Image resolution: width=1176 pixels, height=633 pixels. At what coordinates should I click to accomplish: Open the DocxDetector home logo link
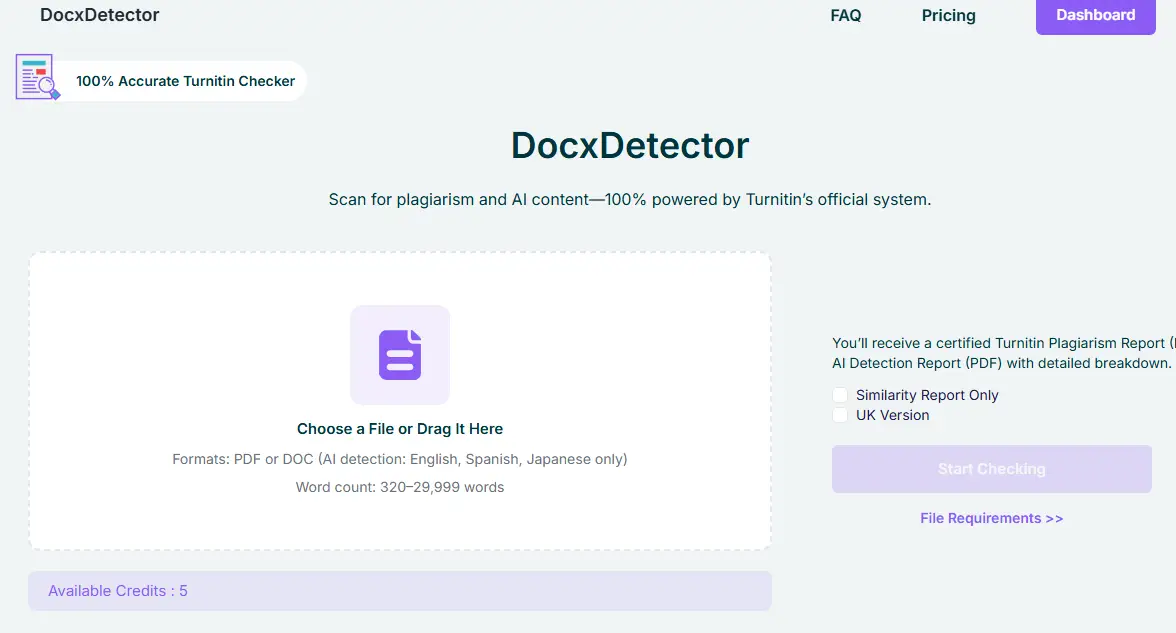pos(100,15)
